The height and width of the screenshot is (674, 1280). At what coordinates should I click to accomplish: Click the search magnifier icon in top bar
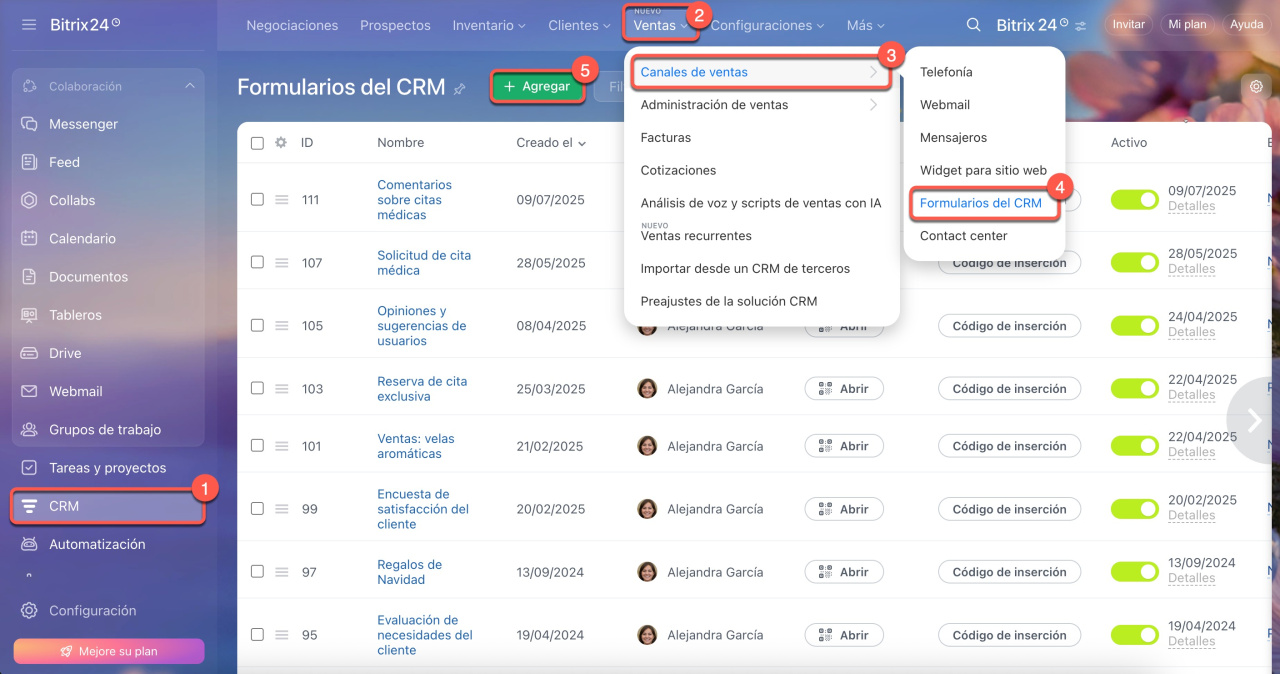[973, 25]
